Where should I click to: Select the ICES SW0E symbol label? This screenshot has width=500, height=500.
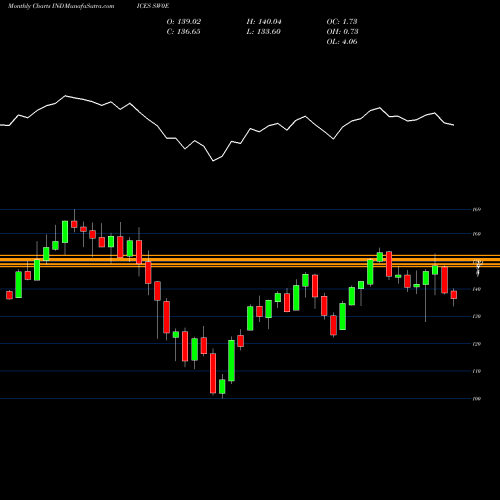(153, 6)
